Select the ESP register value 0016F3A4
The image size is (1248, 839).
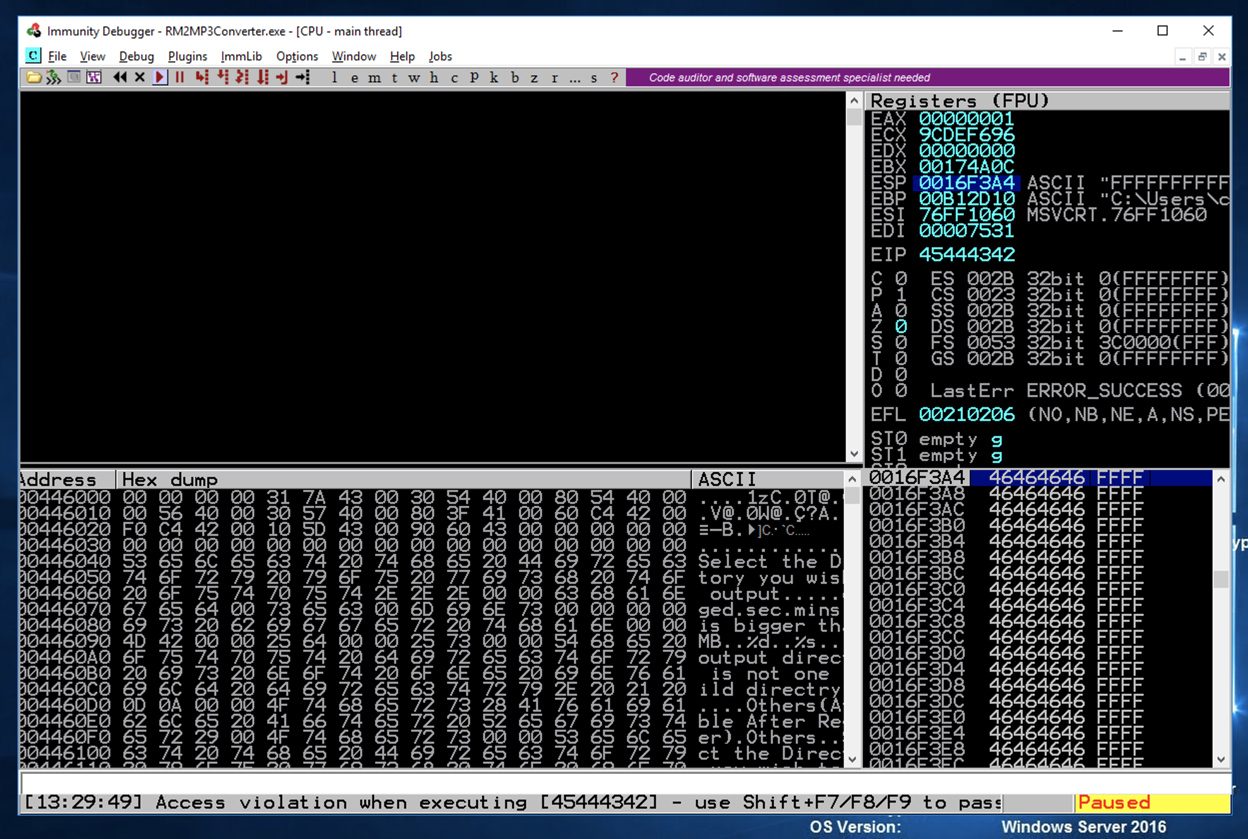click(x=967, y=183)
